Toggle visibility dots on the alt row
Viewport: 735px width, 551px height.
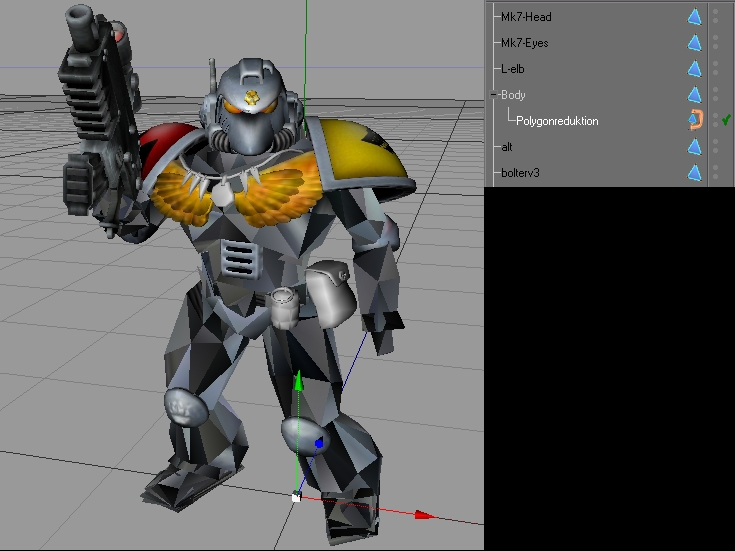coord(715,146)
